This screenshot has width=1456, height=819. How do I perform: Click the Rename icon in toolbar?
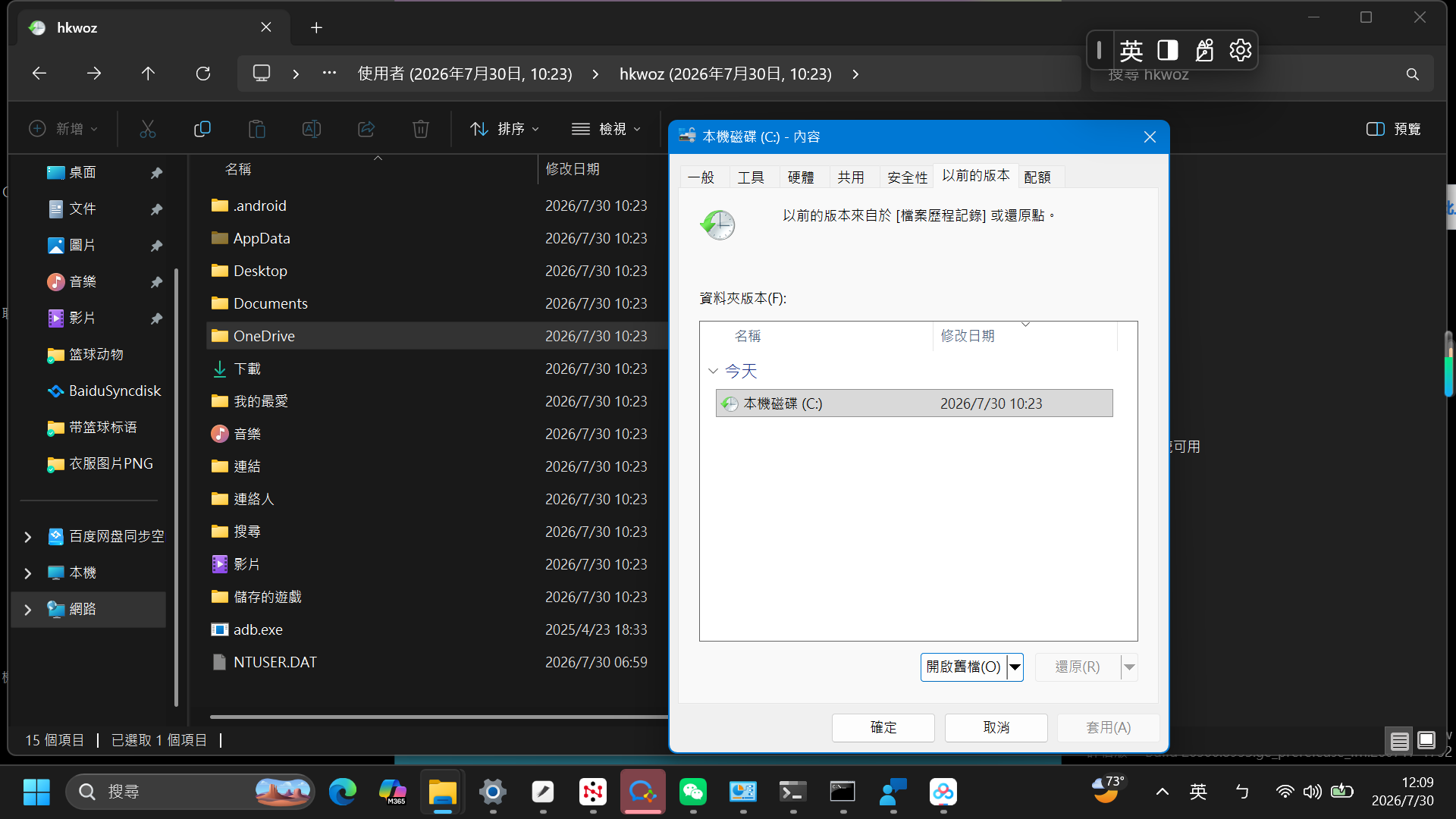point(312,129)
